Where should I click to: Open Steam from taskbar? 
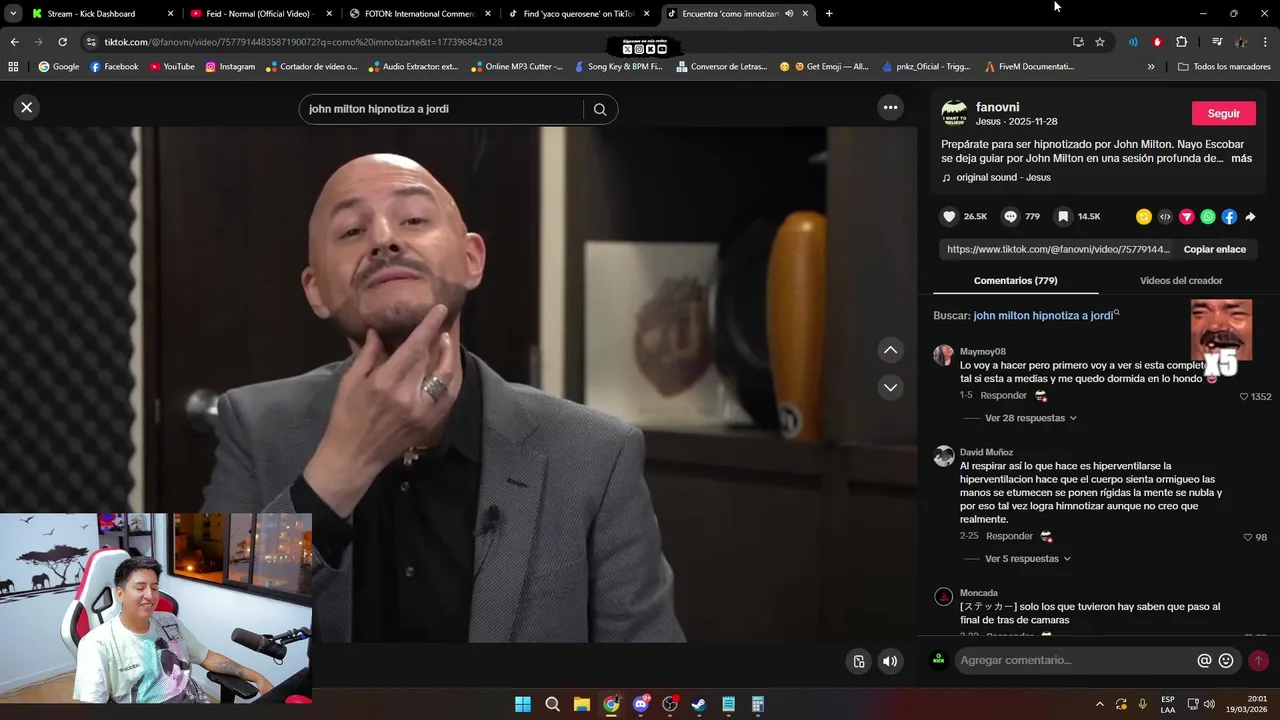pos(699,704)
